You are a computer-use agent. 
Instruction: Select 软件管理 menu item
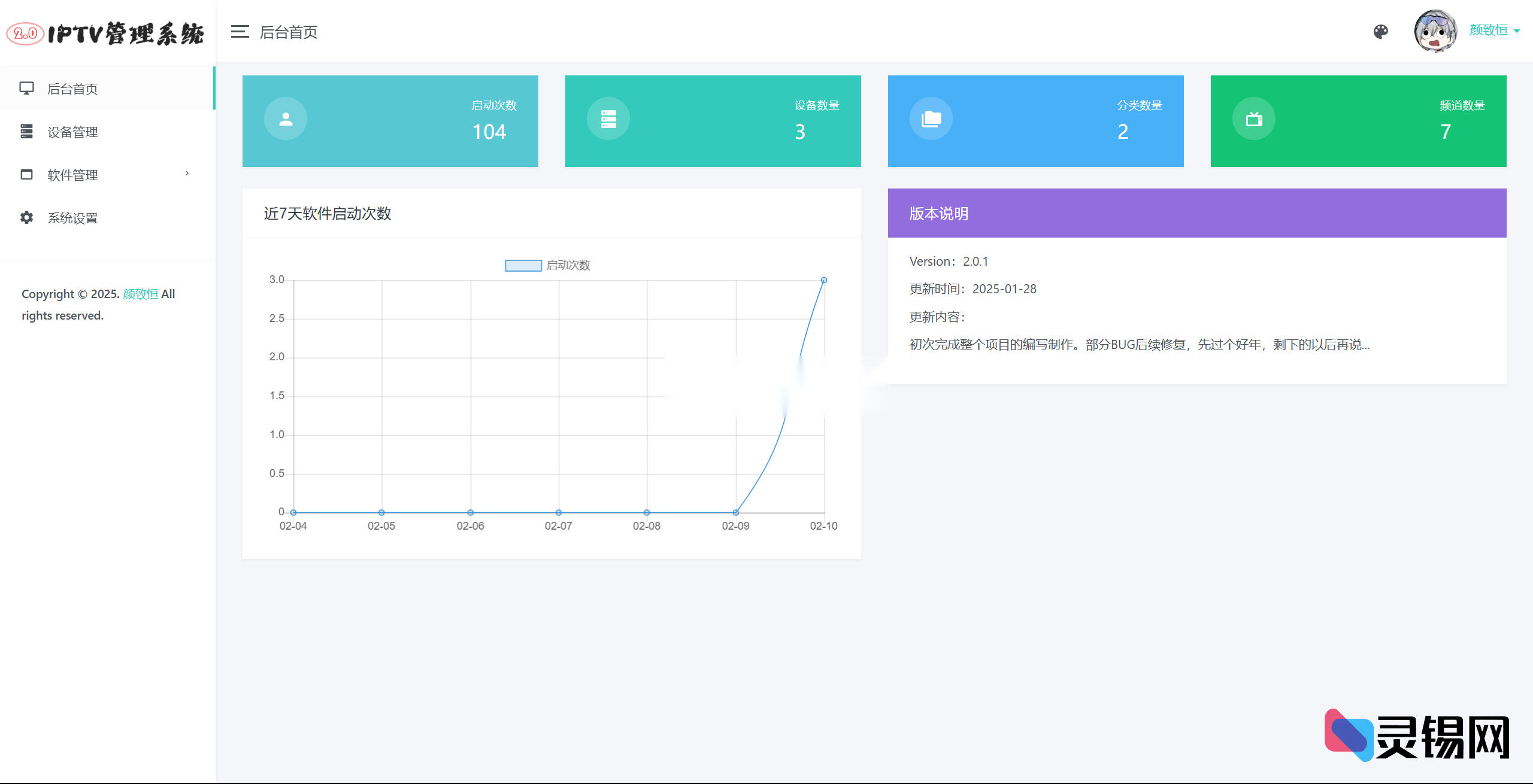(72, 175)
